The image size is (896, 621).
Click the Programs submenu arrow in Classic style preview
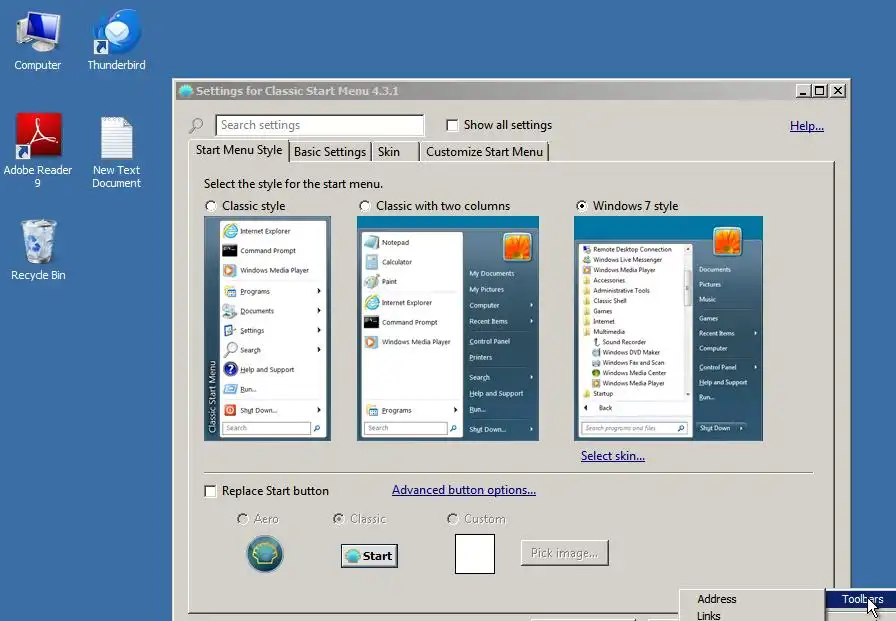pos(319,291)
